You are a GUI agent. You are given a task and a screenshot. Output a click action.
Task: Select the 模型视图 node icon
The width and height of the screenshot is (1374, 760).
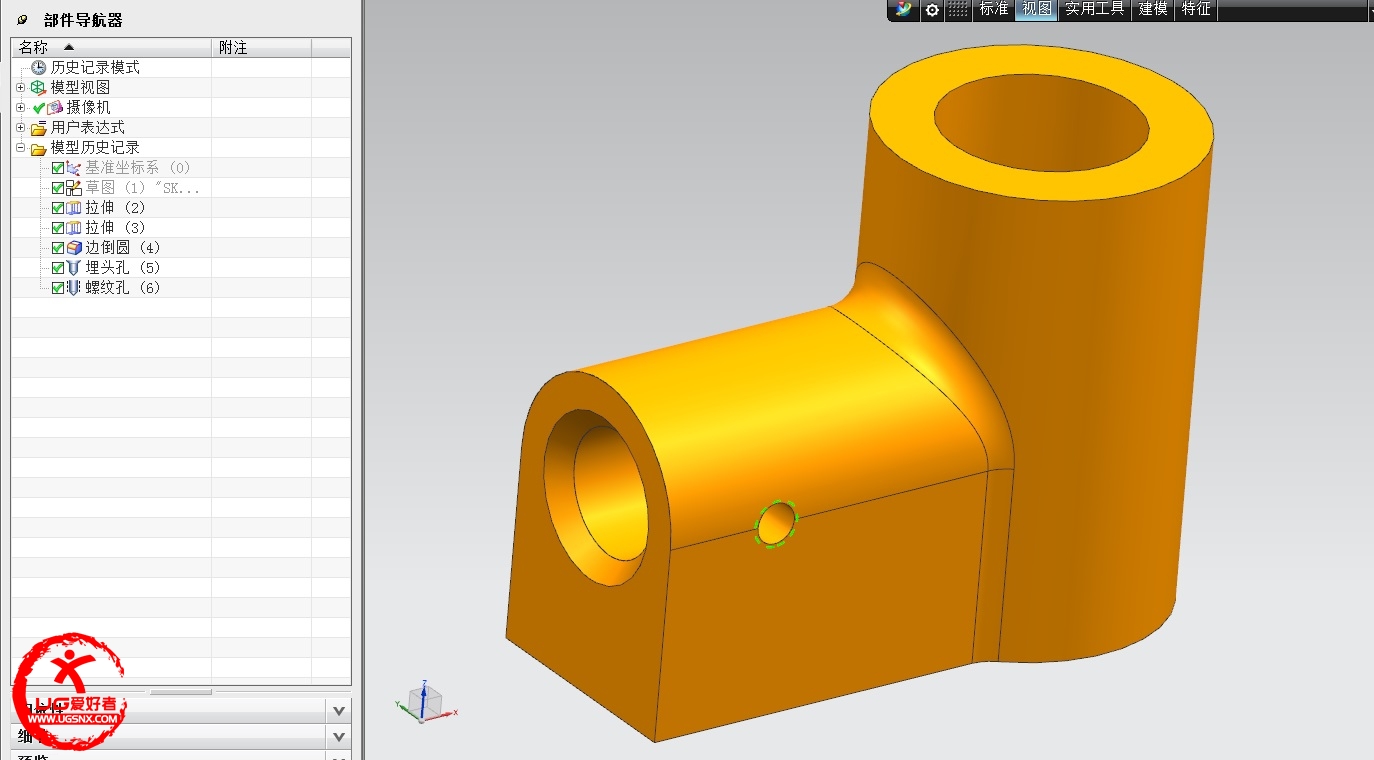point(38,87)
